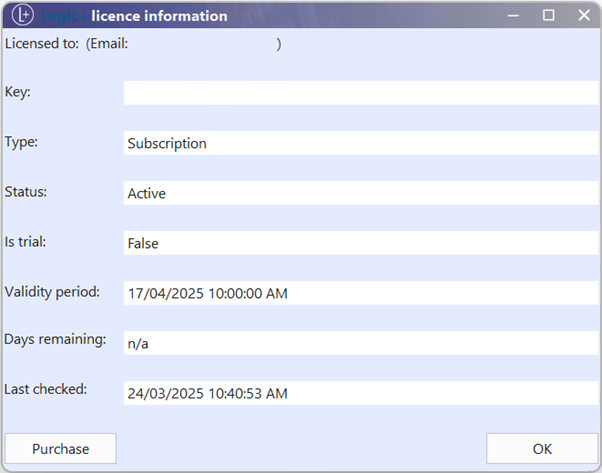The image size is (602, 473).
Task: Confirm with the OK button
Action: [x=541, y=449]
